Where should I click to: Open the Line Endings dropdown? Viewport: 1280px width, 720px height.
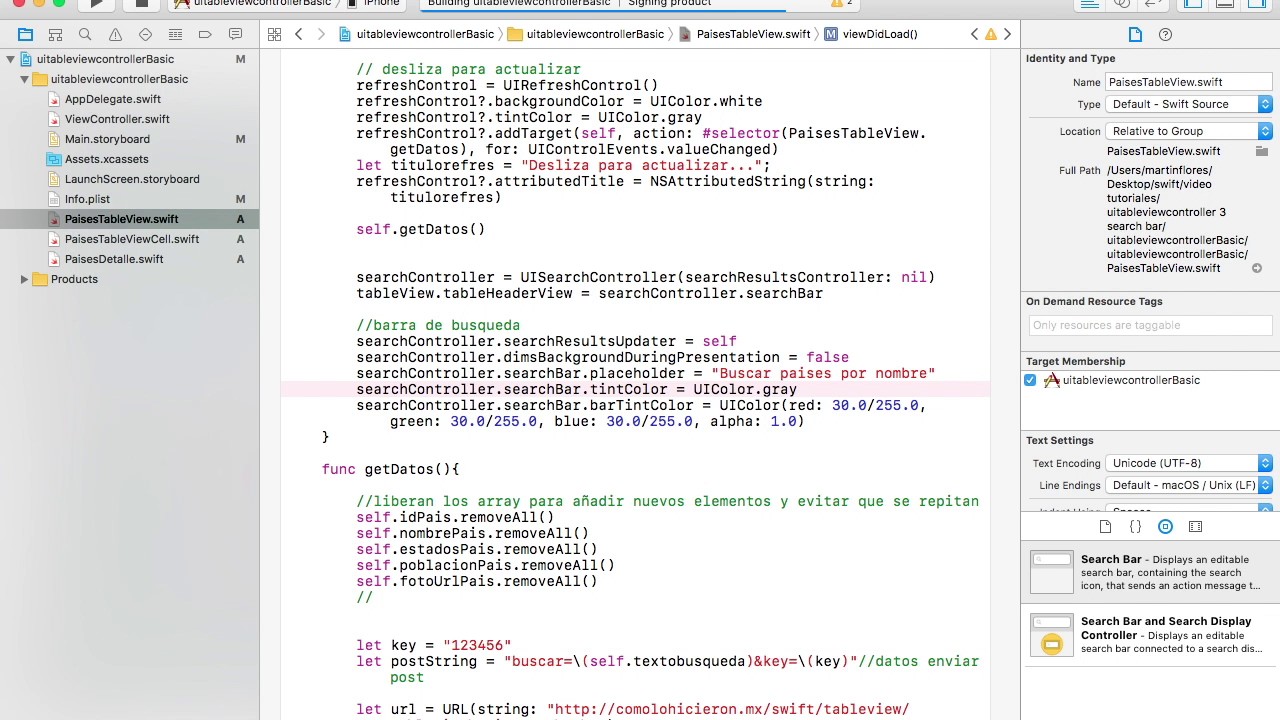click(1188, 485)
